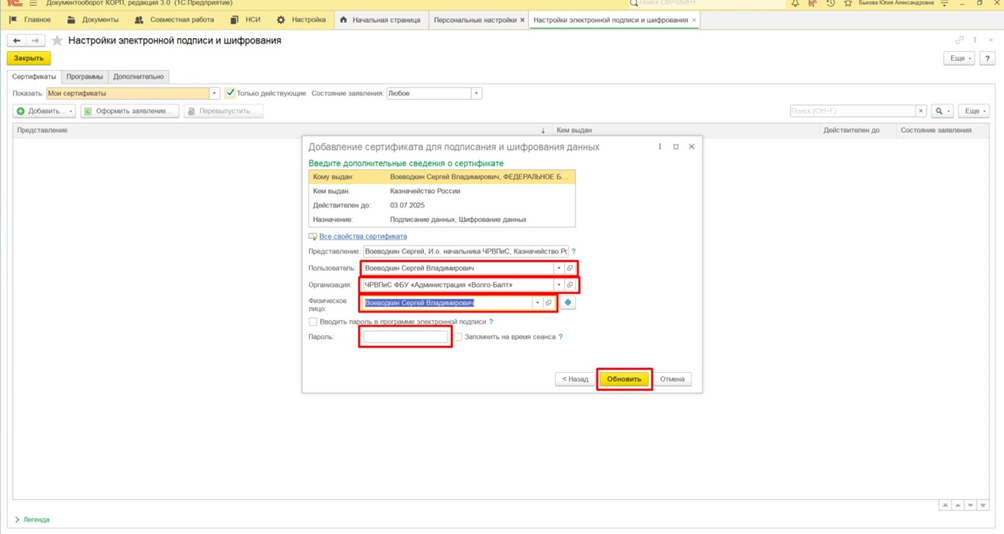The image size is (1004, 534).
Task: Click the Представление text field in dialog
Action: (466, 252)
